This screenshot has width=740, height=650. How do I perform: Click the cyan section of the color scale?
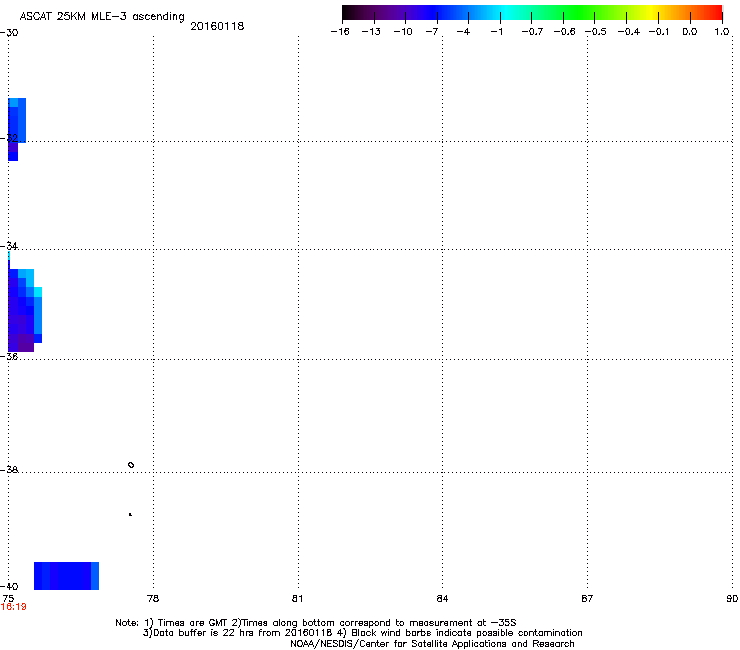[507, 13]
